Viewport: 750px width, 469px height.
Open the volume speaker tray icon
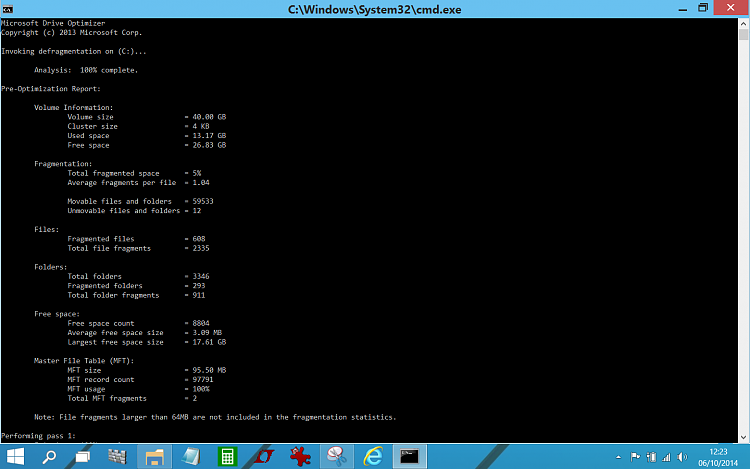pos(683,457)
